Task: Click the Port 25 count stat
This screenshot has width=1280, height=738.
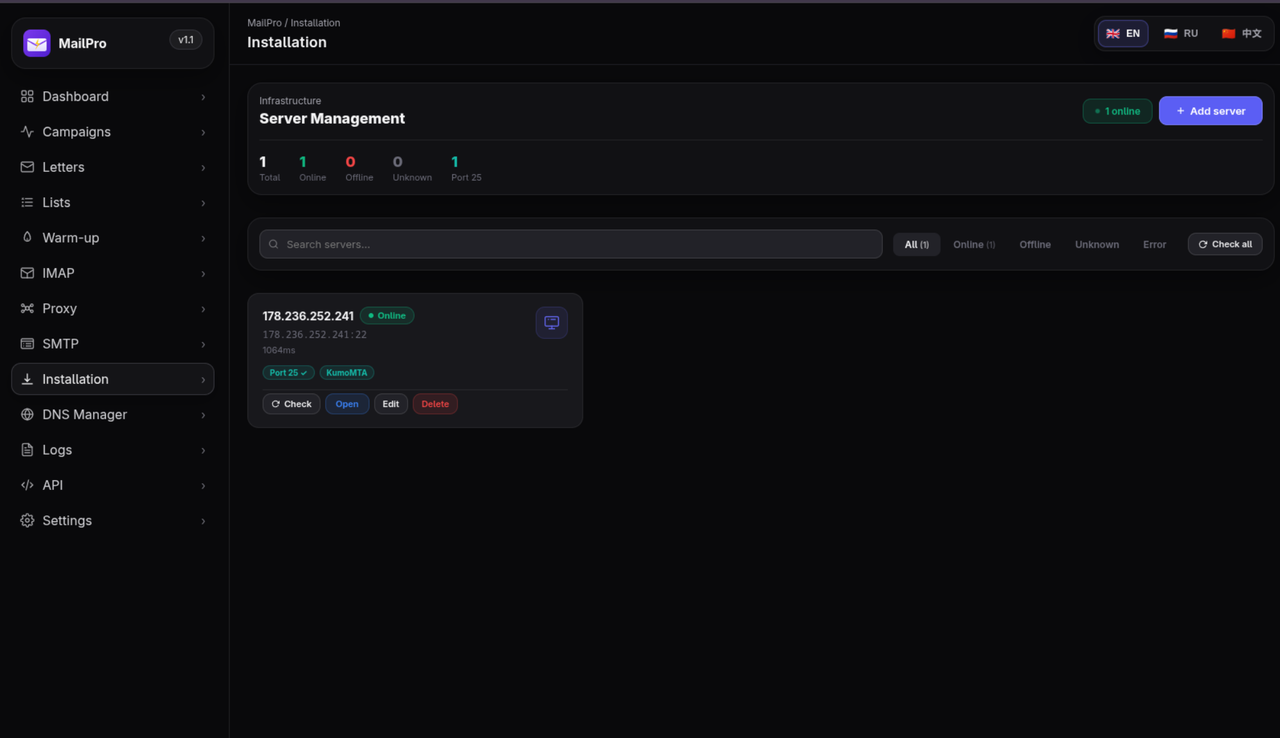Action: 466,168
